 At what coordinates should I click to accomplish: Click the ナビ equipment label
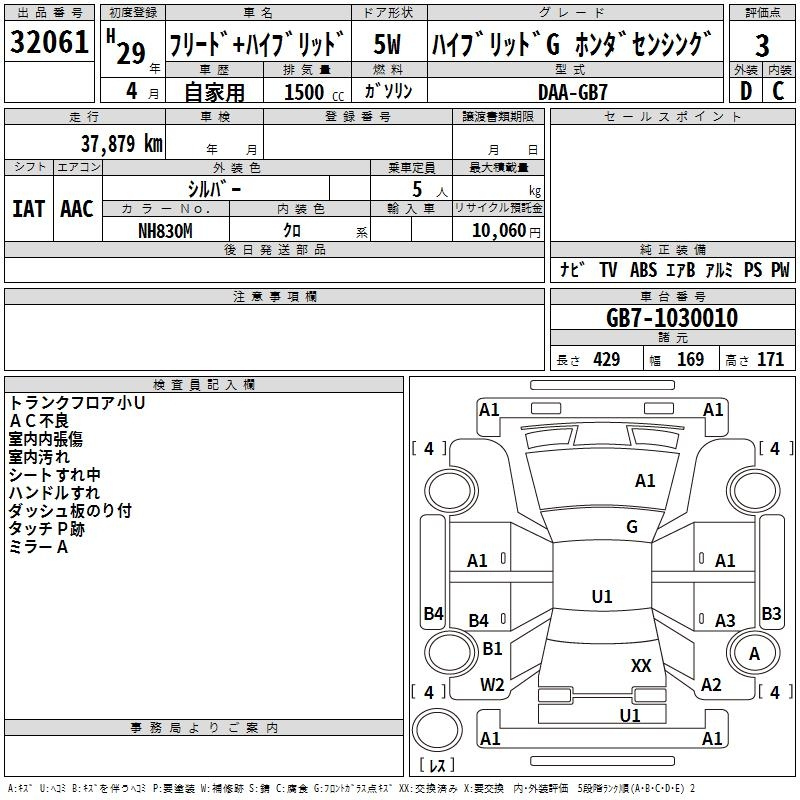coord(572,270)
